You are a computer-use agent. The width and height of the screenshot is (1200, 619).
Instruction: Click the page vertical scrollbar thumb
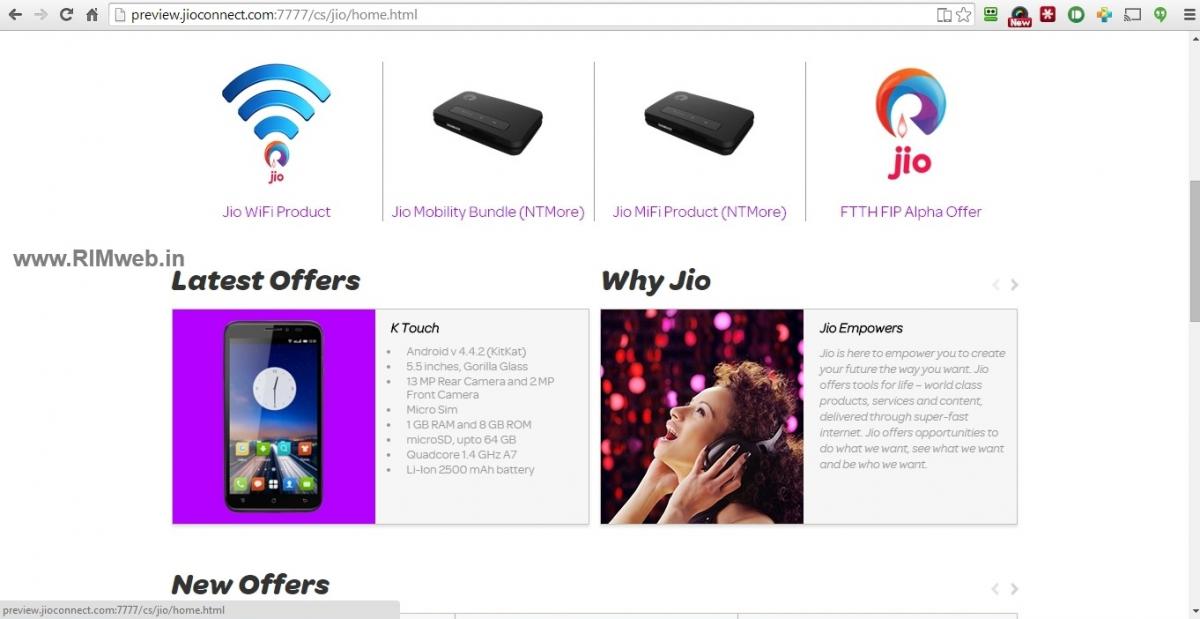tap(1193, 251)
